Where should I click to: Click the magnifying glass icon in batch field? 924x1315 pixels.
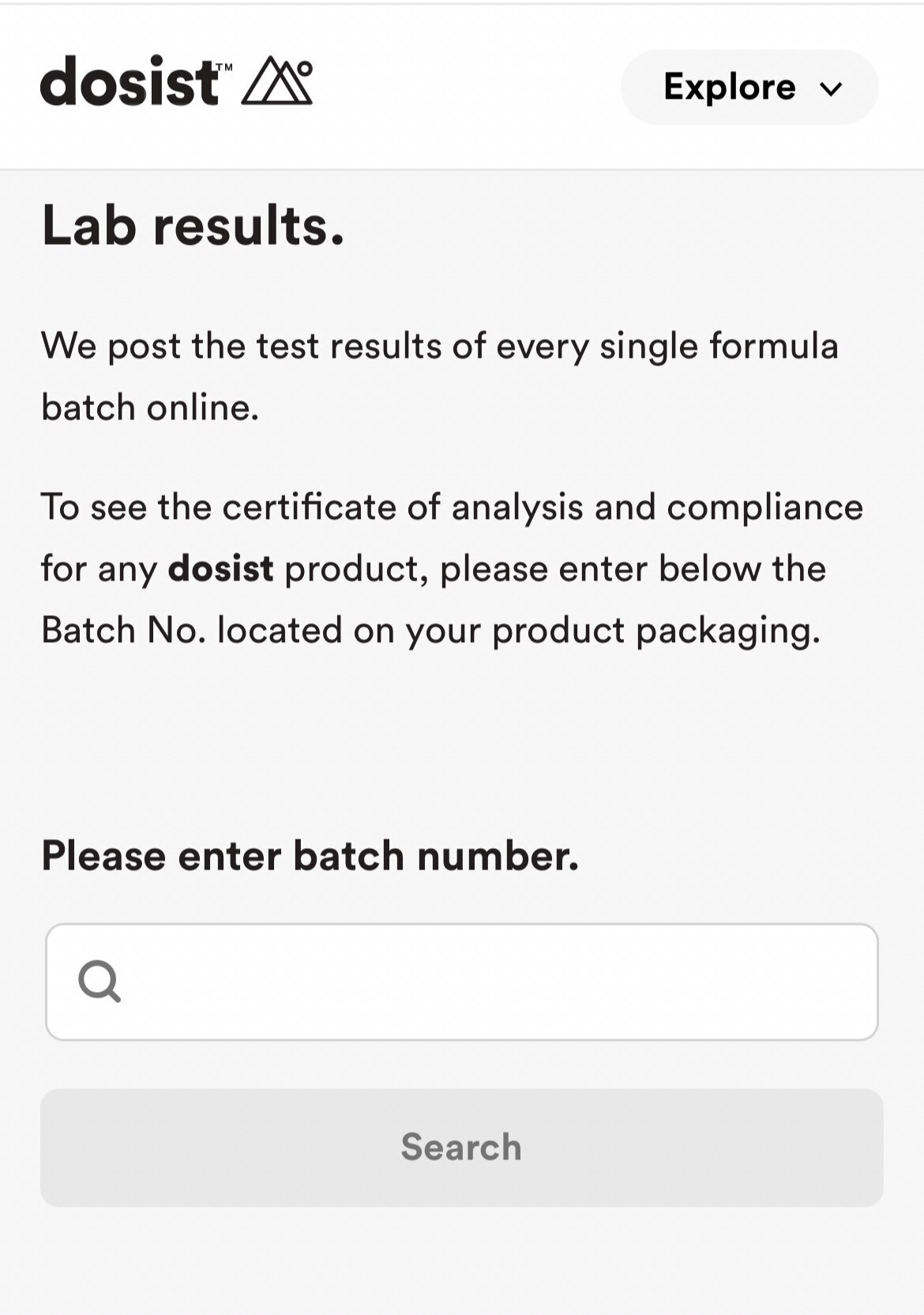[100, 982]
